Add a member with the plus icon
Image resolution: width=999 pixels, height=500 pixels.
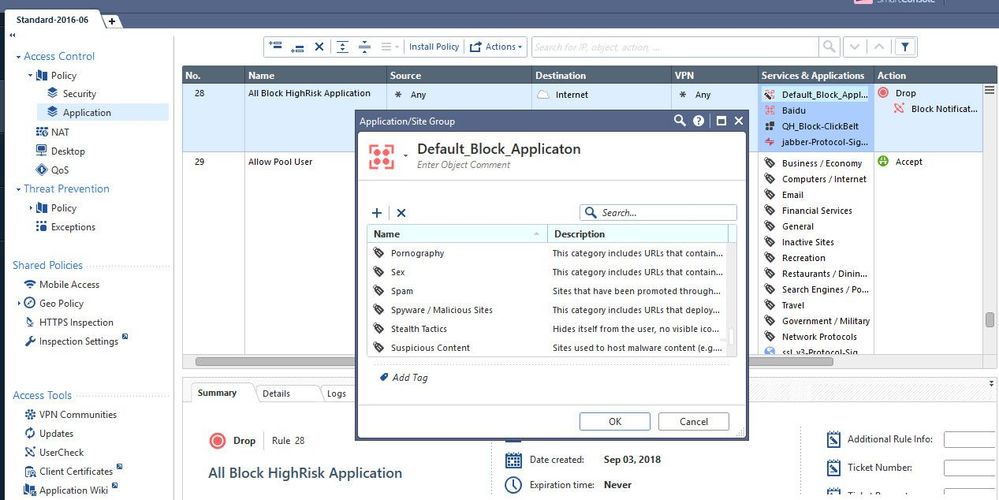tap(377, 213)
